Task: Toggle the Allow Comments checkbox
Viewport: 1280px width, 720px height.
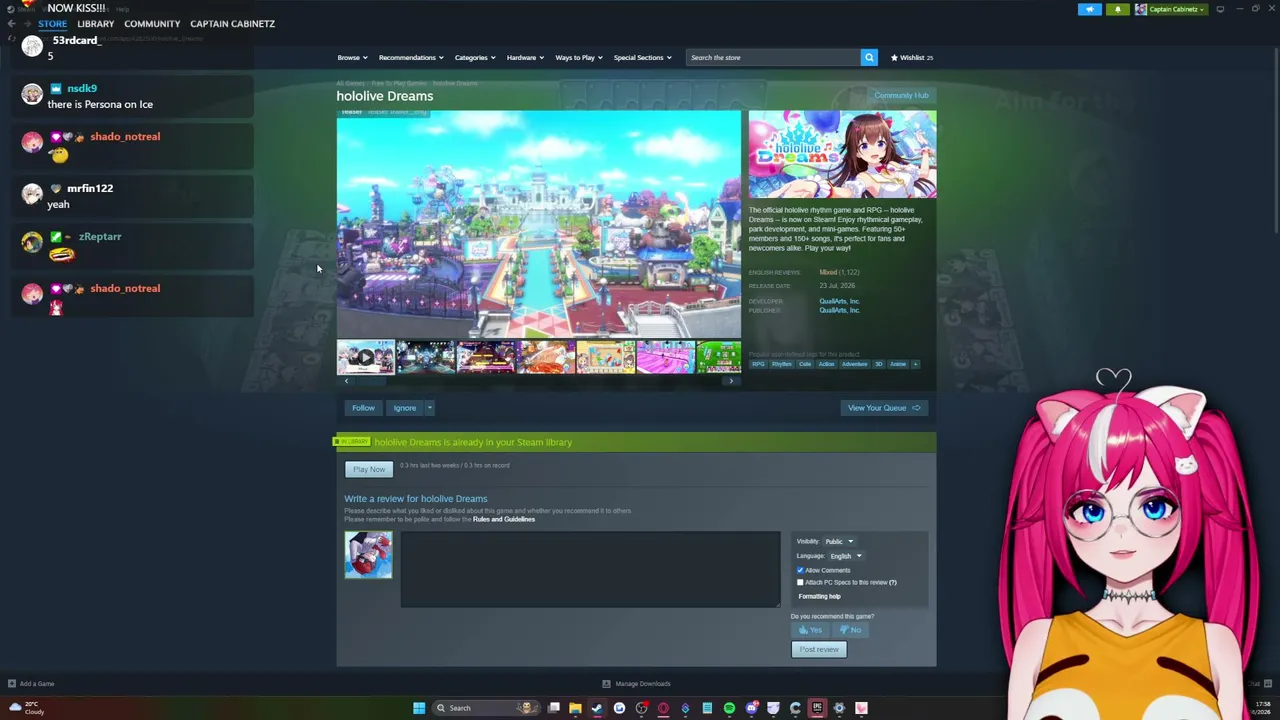Action: 800,570
